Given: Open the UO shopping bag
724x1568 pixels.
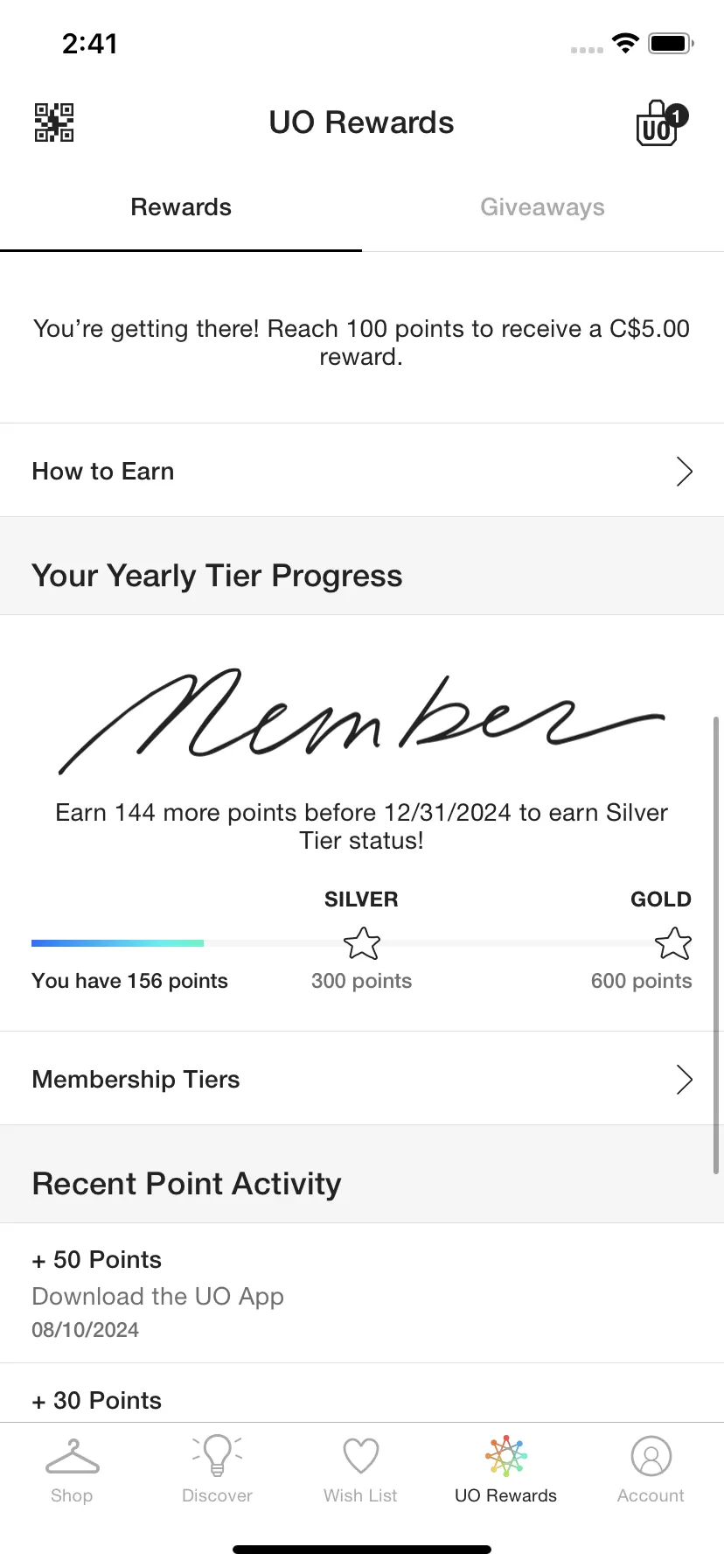Looking at the screenshot, I should (x=662, y=123).
